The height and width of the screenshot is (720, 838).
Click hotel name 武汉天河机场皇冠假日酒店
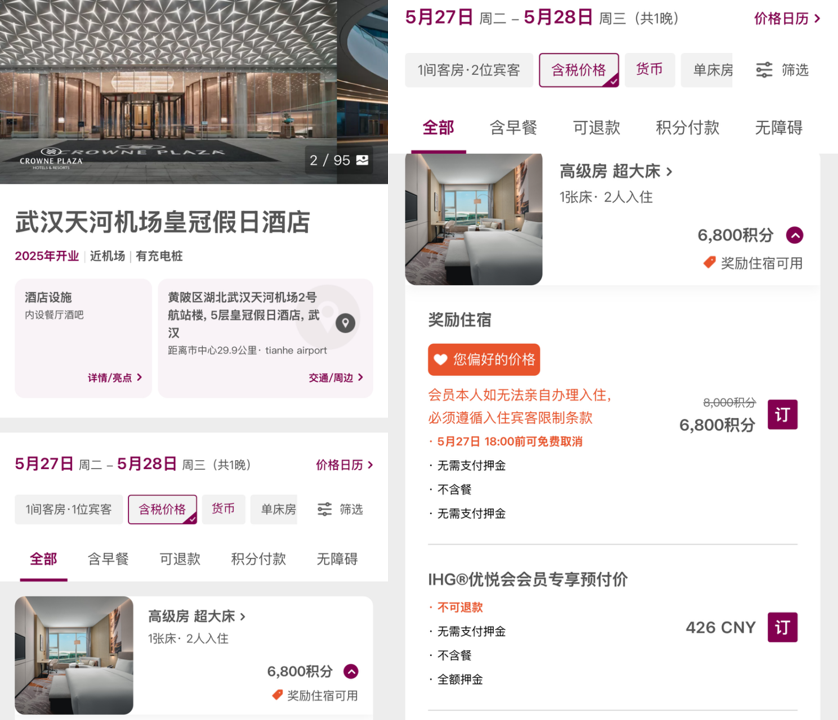(x=162, y=222)
